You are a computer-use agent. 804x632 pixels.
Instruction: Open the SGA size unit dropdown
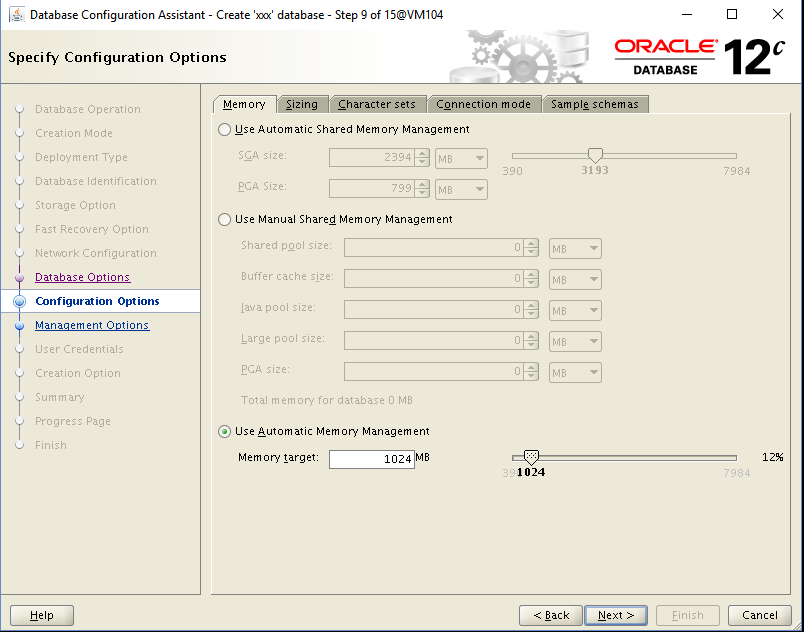461,158
